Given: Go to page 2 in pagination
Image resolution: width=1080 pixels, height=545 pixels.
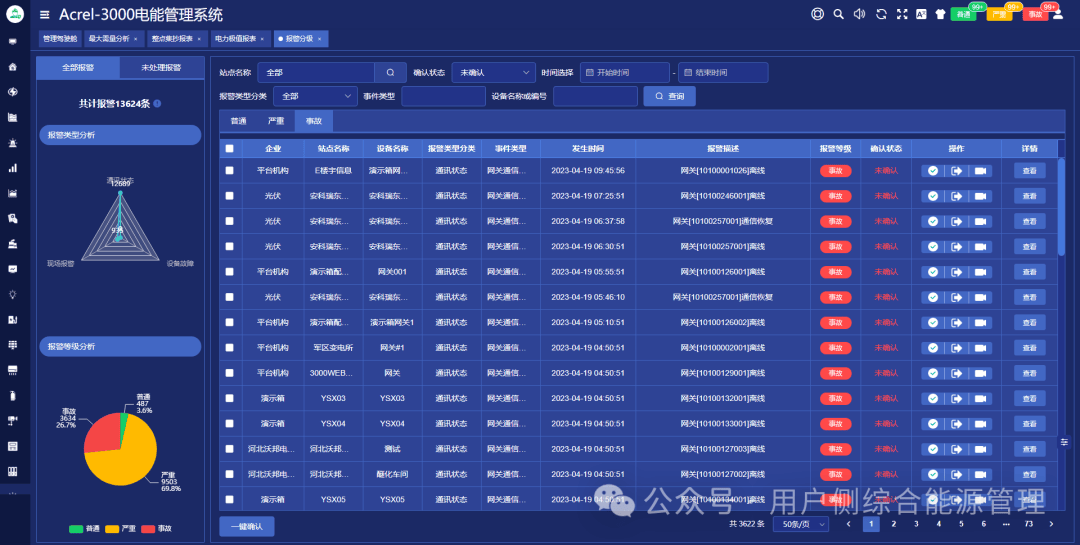Looking at the screenshot, I should click(893, 524).
